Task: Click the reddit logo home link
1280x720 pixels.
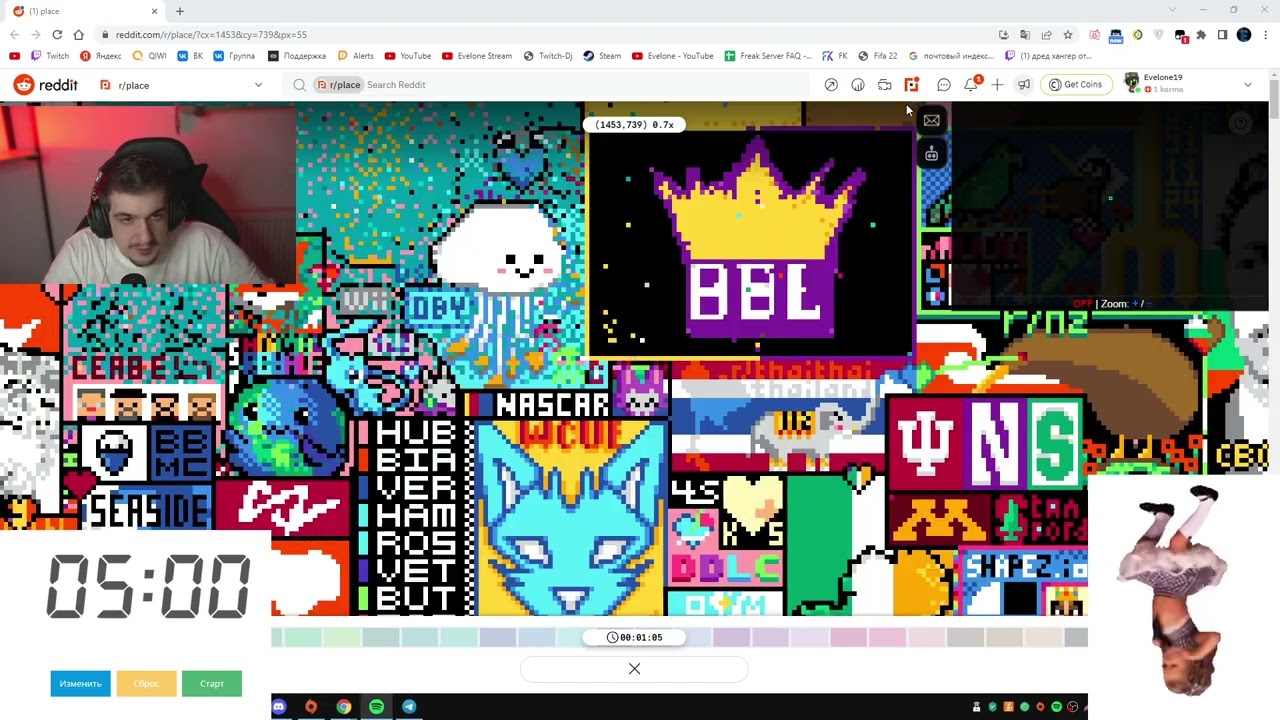Action: coord(46,85)
